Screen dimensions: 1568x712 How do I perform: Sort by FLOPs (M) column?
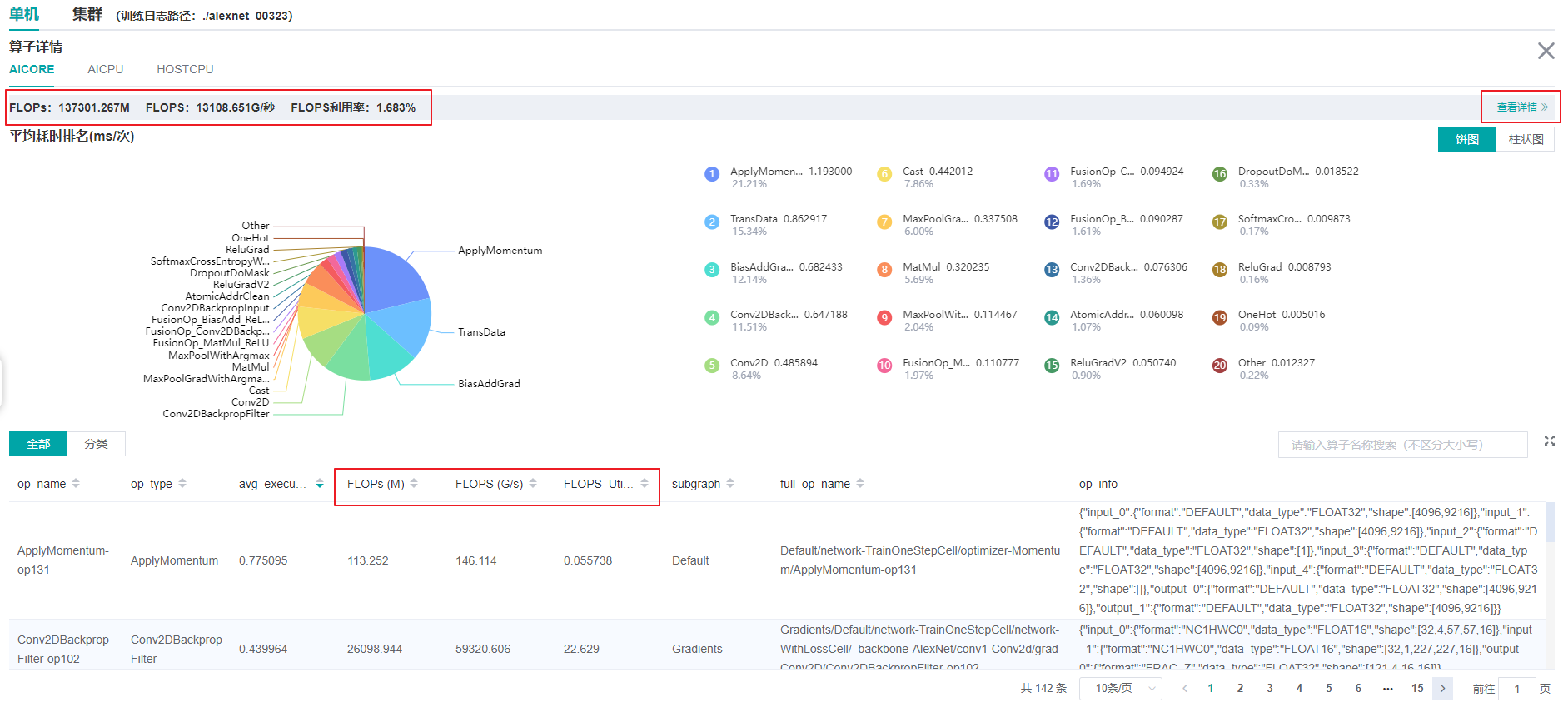pos(414,484)
